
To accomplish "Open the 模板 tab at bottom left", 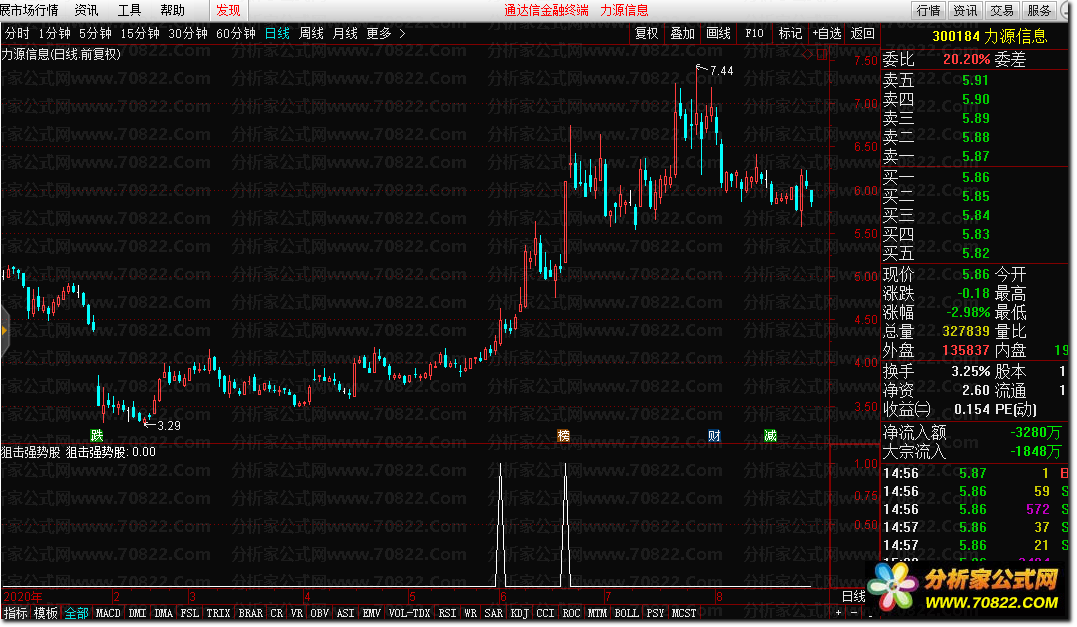I will pos(46,613).
